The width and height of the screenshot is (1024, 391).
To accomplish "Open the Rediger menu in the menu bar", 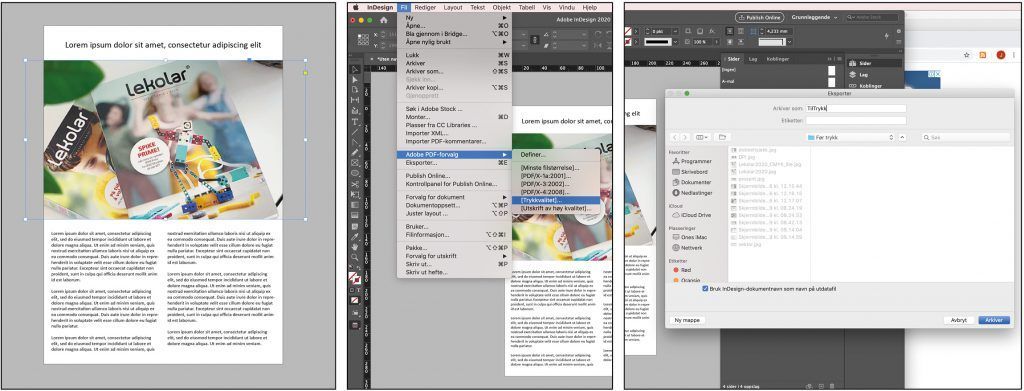I will click(425, 7).
